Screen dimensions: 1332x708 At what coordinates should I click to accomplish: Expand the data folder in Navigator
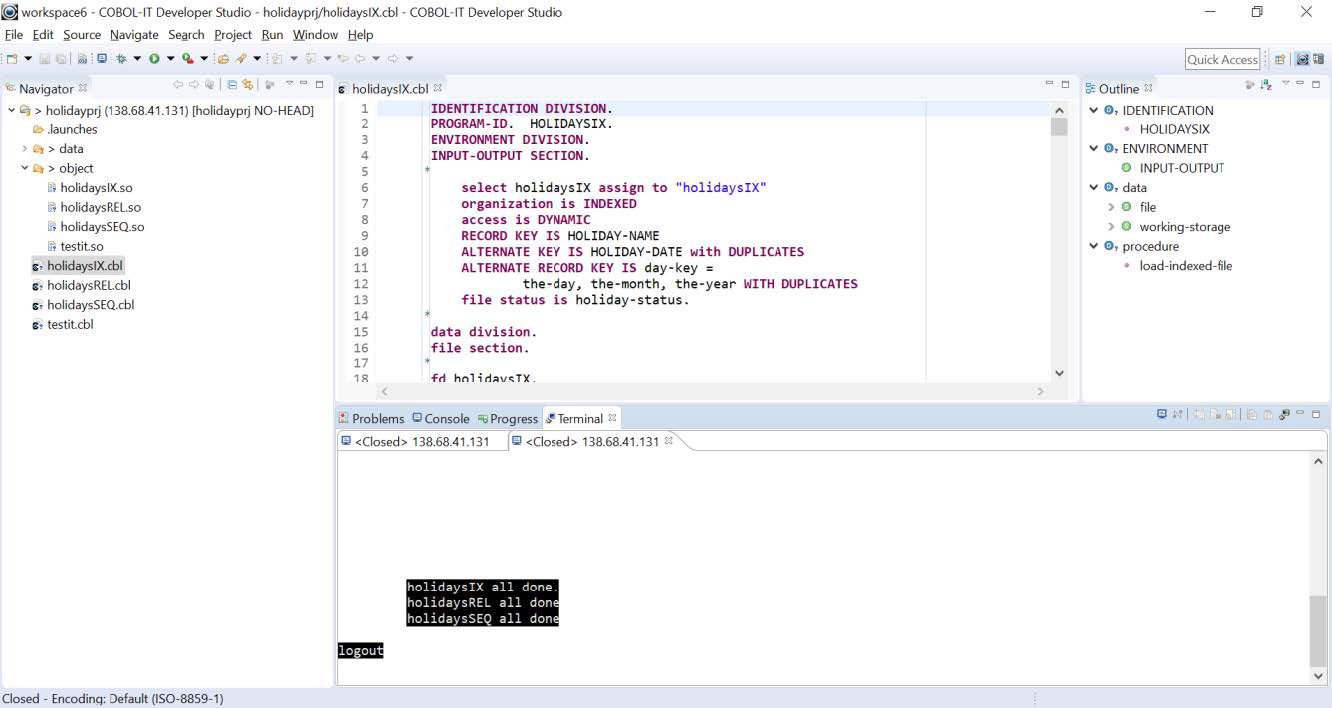[x=25, y=149]
